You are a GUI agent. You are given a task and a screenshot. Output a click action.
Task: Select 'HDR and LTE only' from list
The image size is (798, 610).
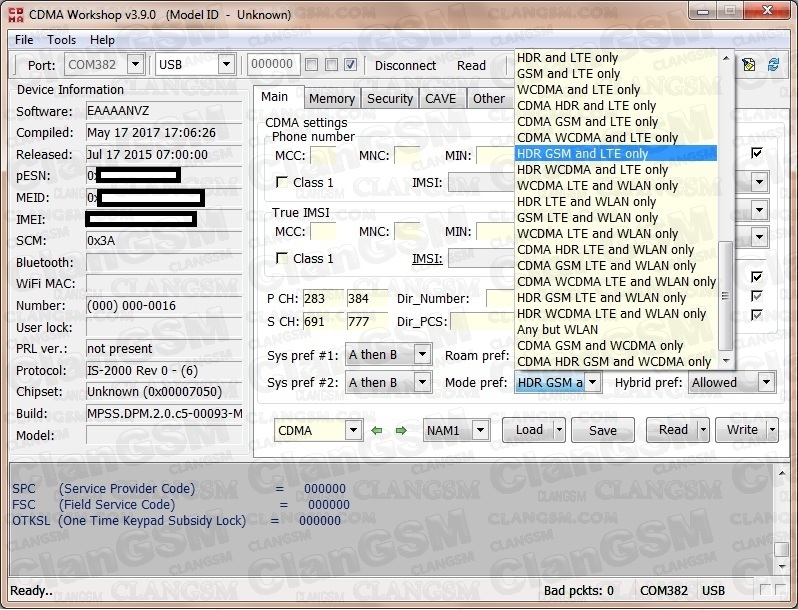[x=616, y=57]
